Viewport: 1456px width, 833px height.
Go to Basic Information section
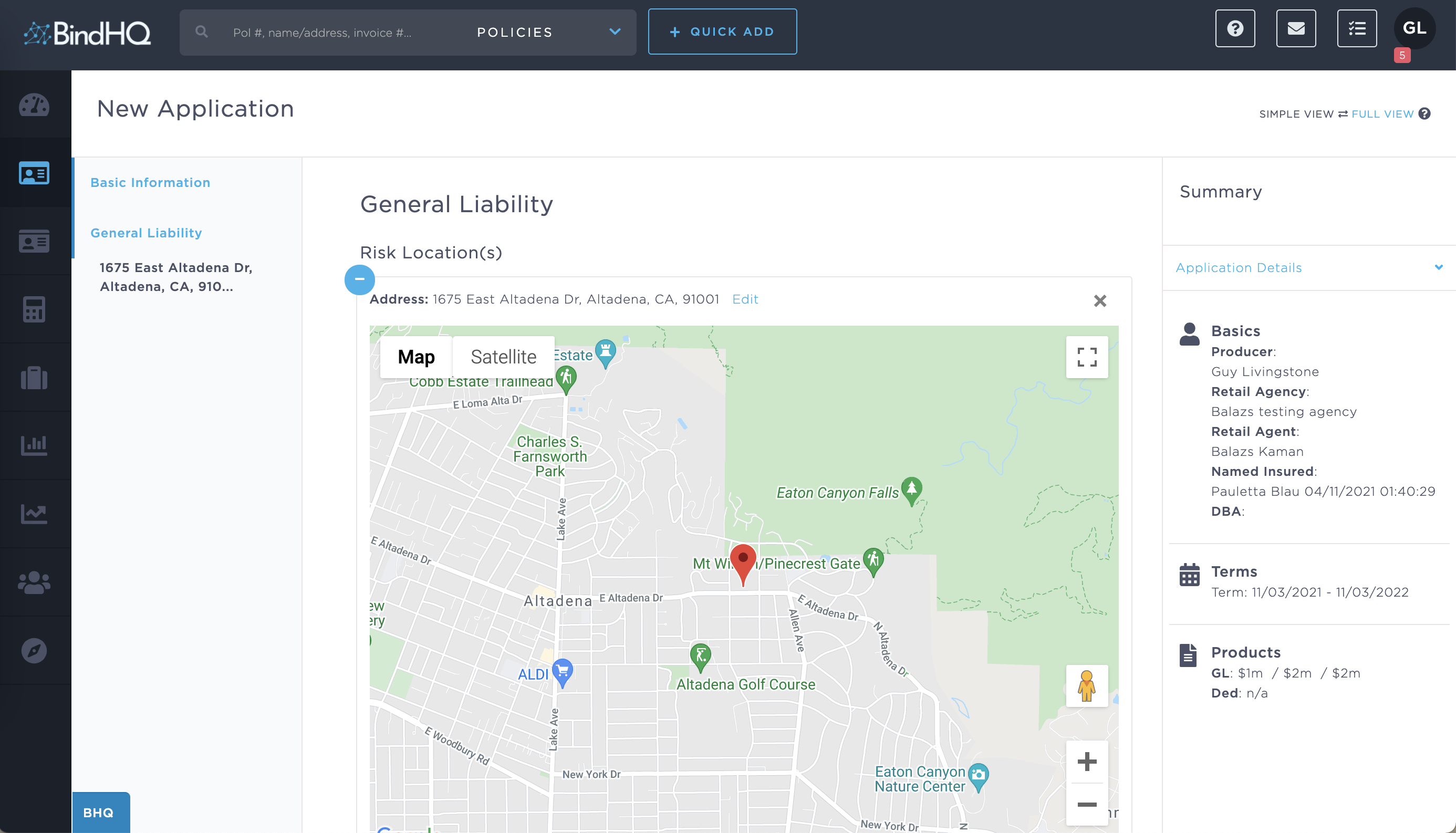point(150,182)
